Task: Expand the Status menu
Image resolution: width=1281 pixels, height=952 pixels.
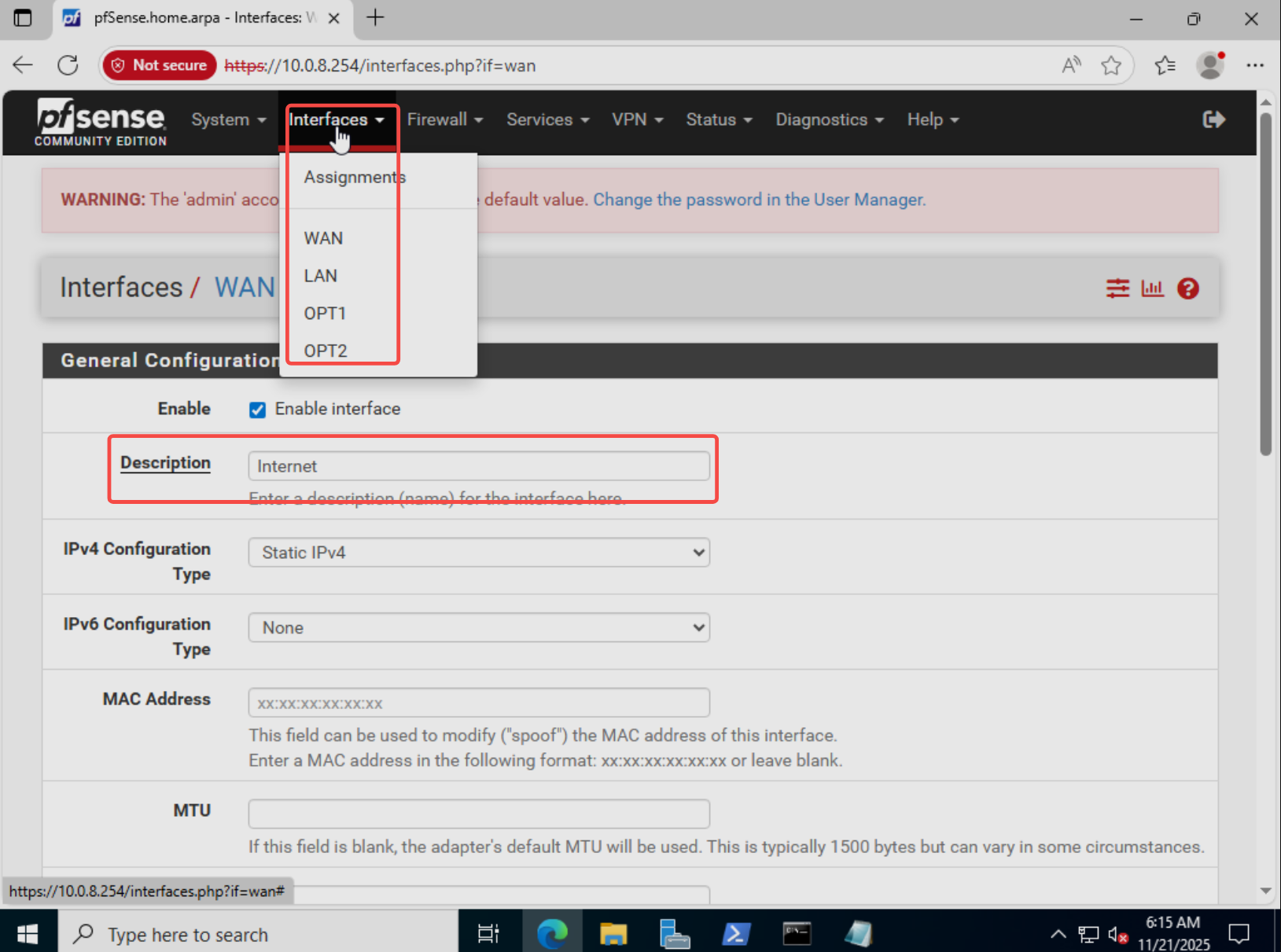Action: [x=719, y=119]
